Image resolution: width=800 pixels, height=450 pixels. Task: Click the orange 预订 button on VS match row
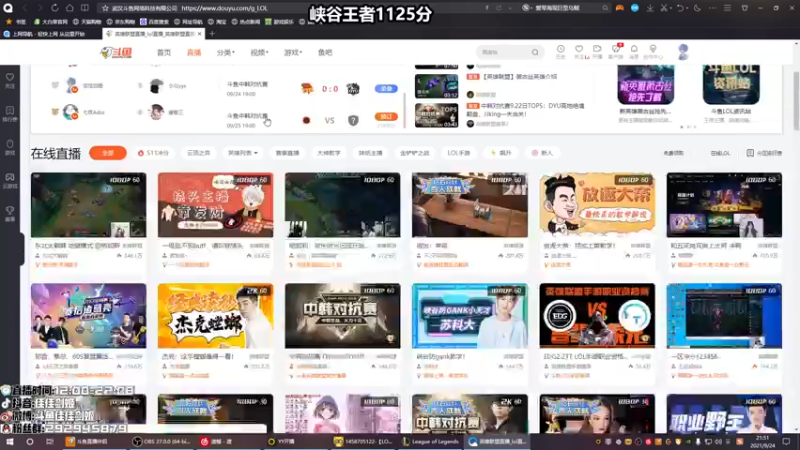[386, 117]
